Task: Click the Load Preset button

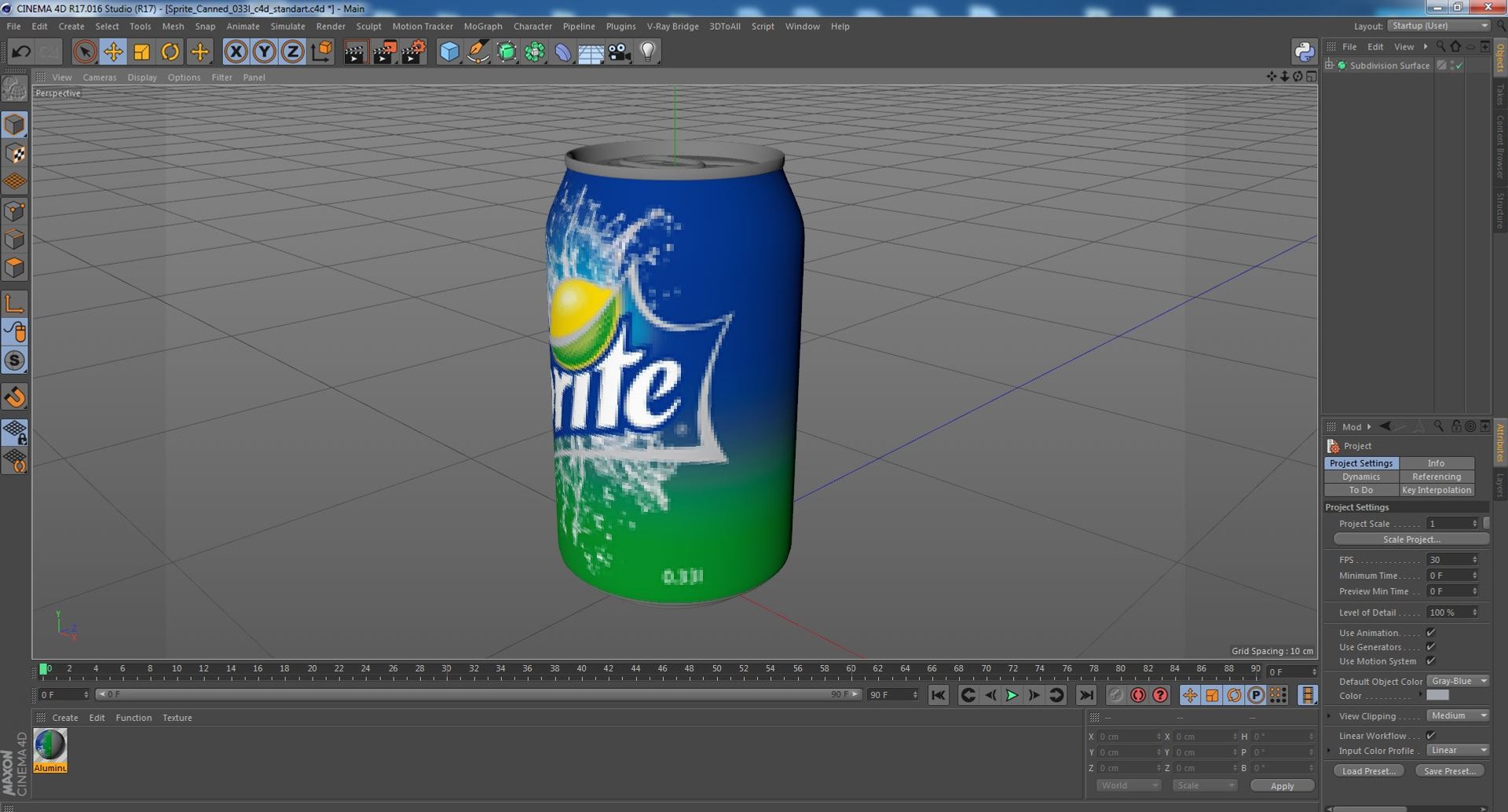Action: tap(1368, 771)
